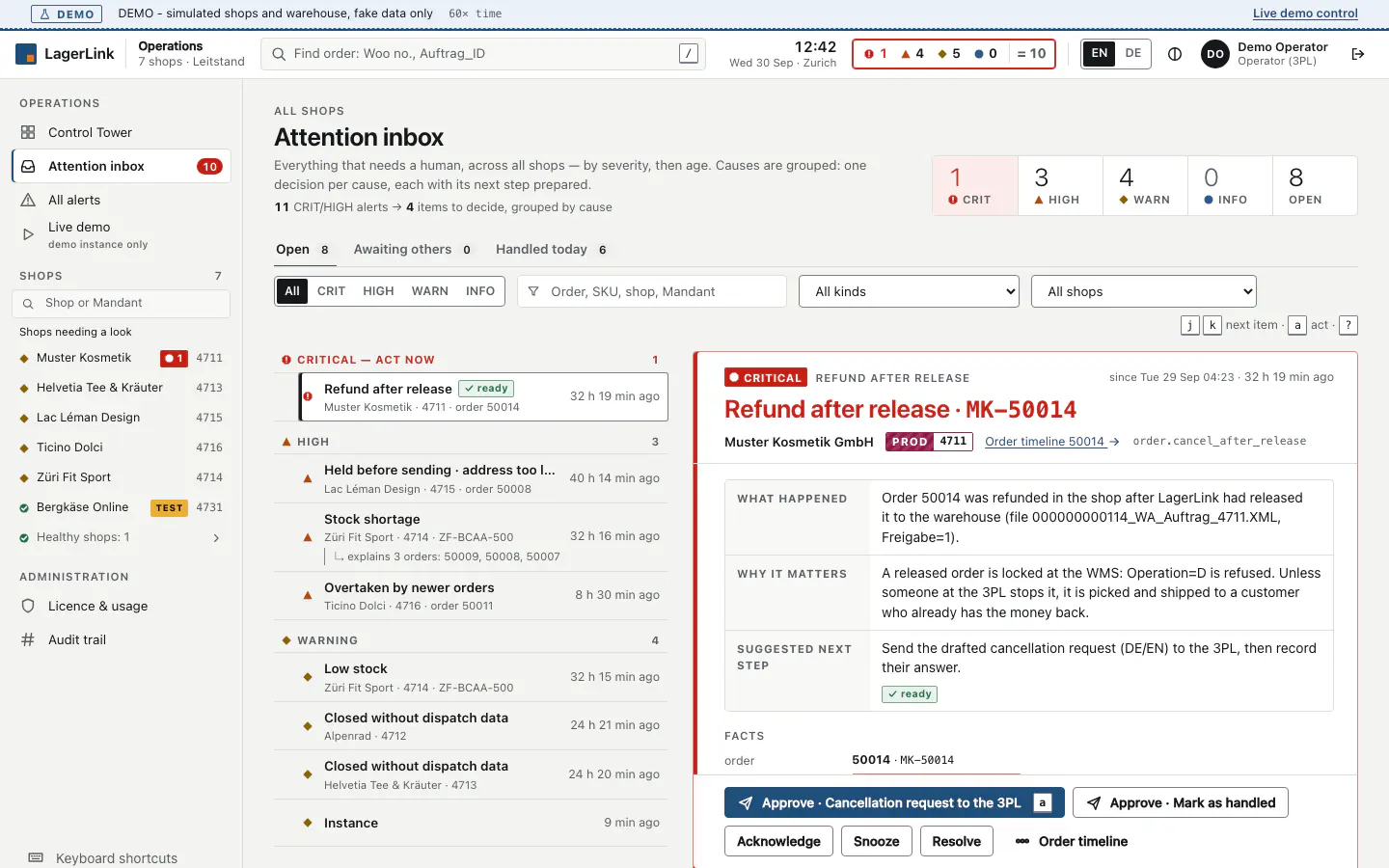Switch to the Open tab
The width and height of the screenshot is (1389, 868).
tap(303, 250)
